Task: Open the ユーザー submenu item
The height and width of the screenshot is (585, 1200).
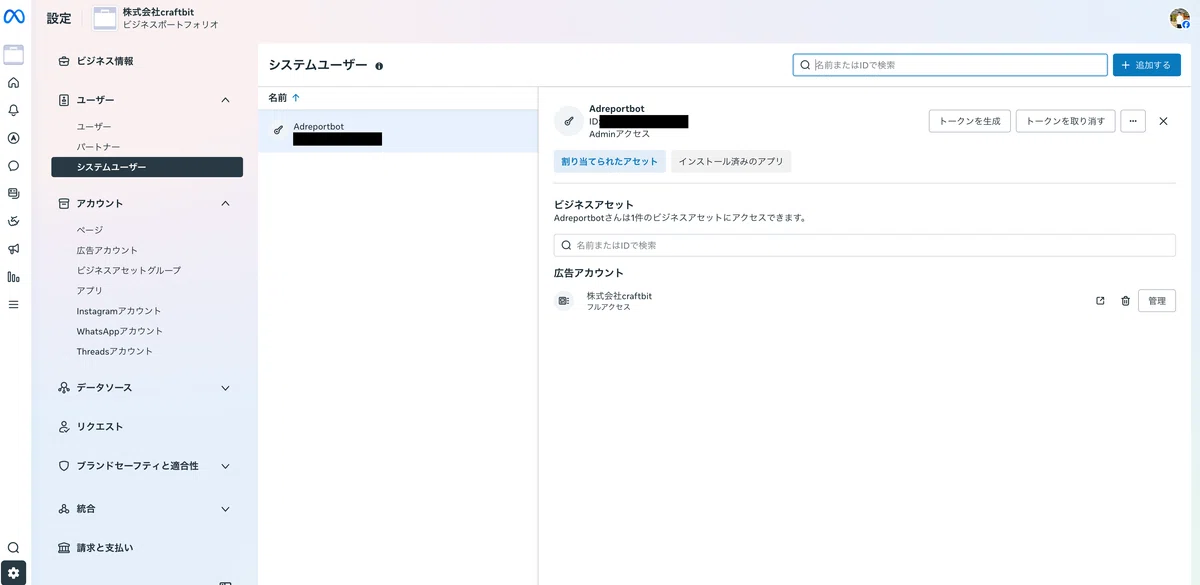Action: pyautogui.click(x=94, y=127)
